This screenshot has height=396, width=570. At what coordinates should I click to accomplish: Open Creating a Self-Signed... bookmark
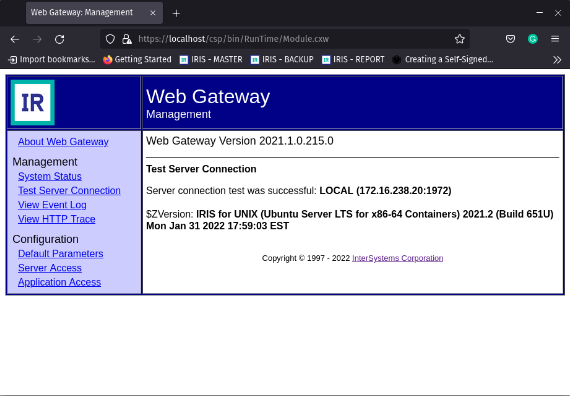tap(443, 59)
